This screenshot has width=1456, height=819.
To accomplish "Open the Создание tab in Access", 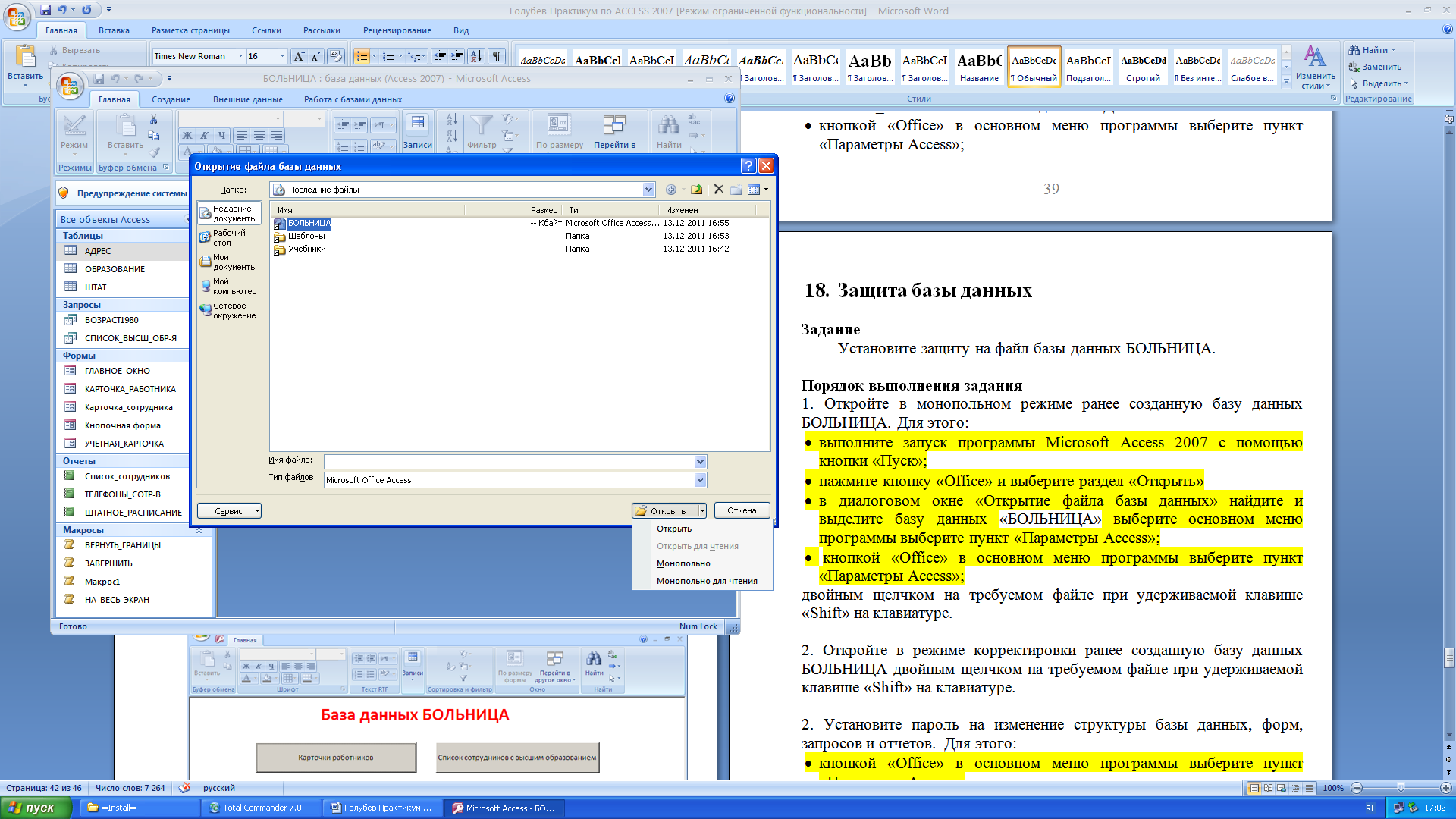I will [x=171, y=99].
